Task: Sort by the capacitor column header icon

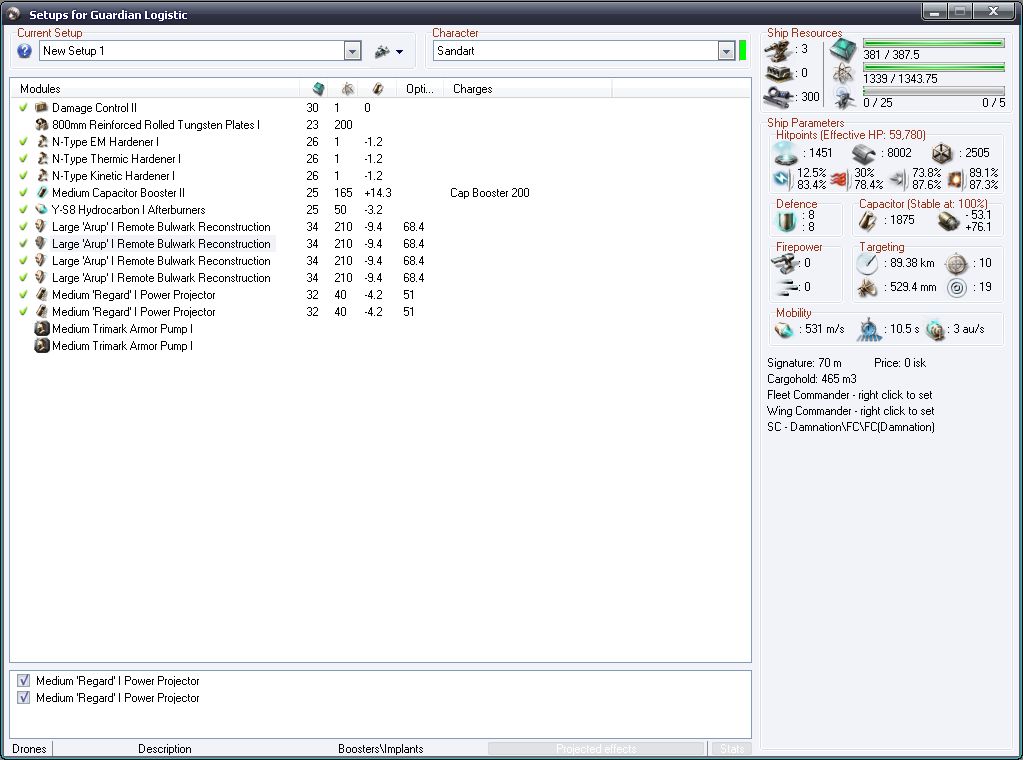Action: (x=378, y=89)
